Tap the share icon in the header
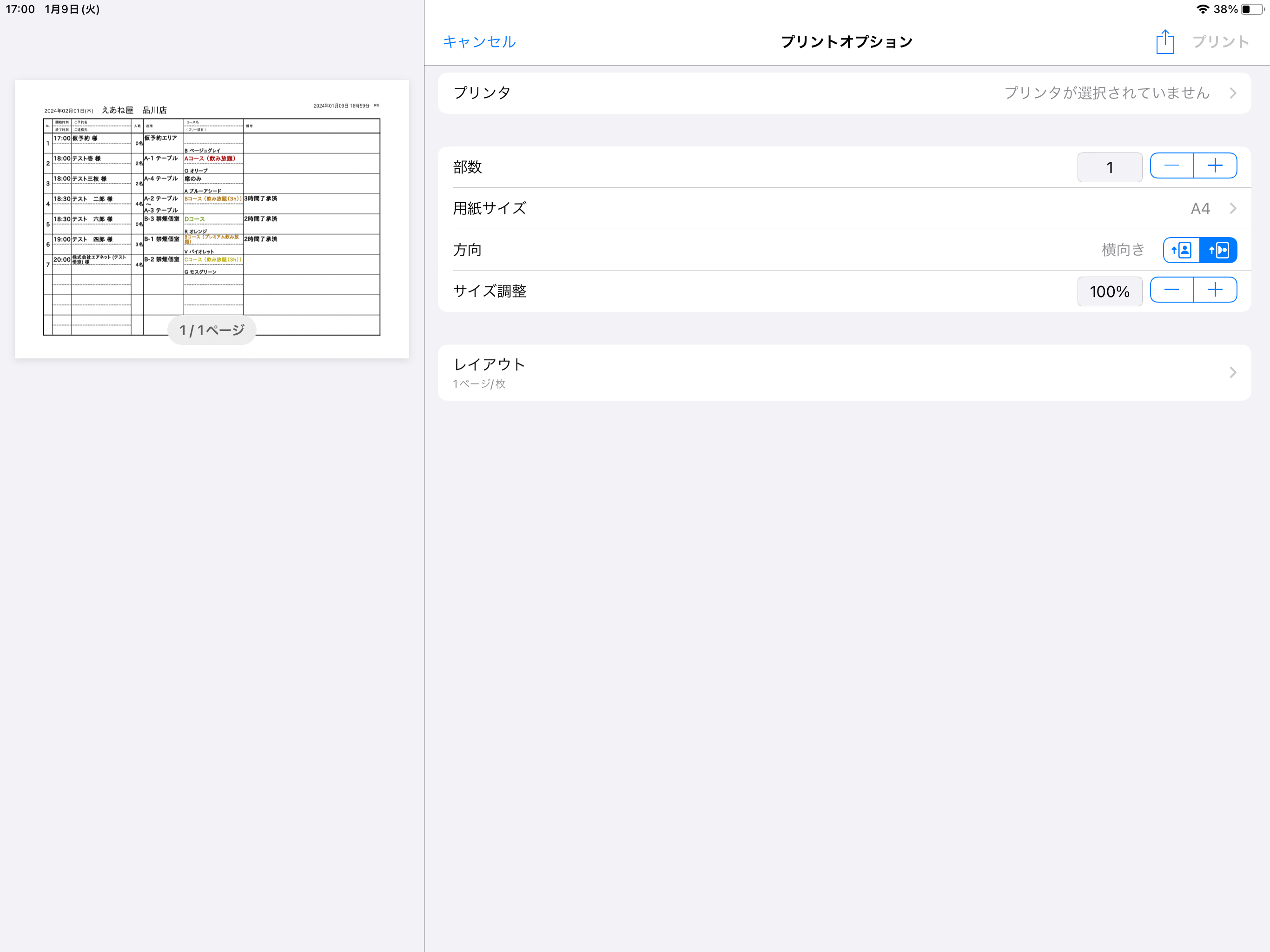This screenshot has height=952, width=1270. 1164,41
